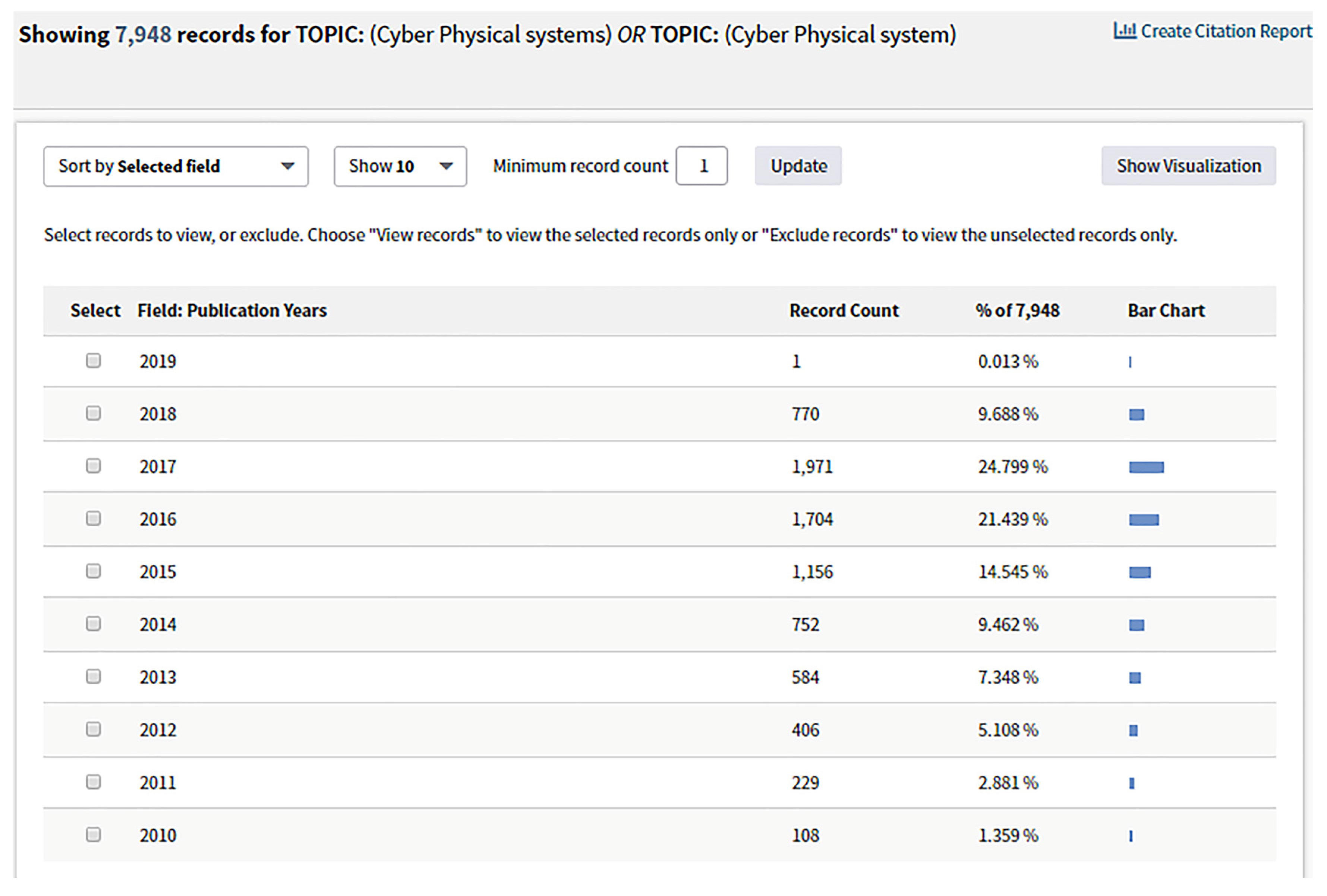Check the 2015 row checkbox

94,571
